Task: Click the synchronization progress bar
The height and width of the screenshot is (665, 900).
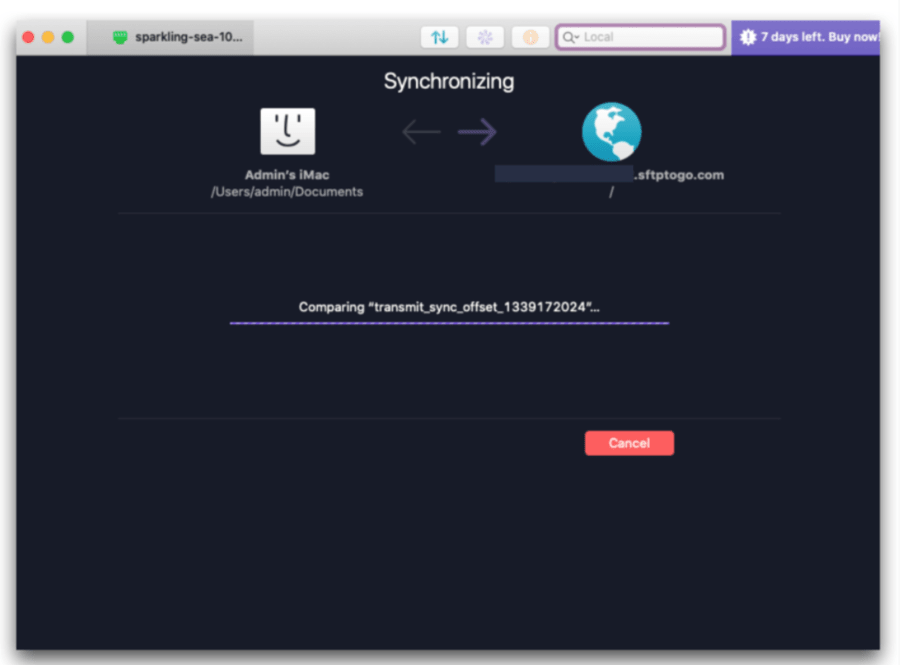Action: coord(449,323)
